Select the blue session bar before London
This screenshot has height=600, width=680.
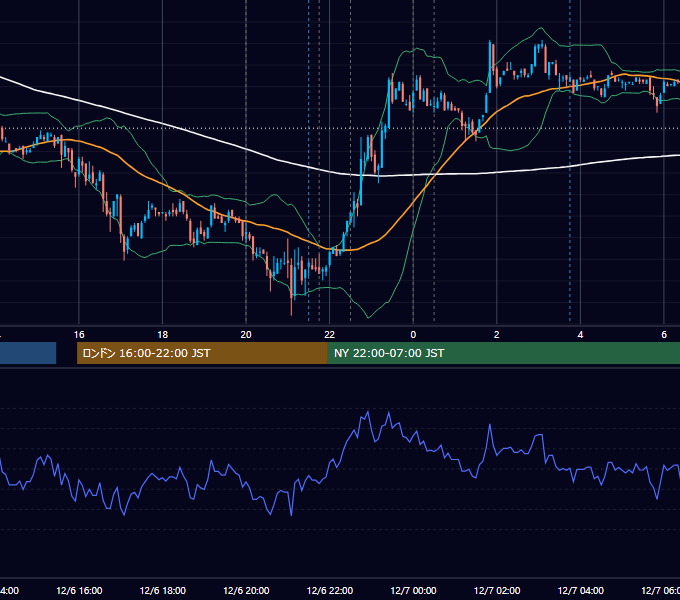click(28, 353)
